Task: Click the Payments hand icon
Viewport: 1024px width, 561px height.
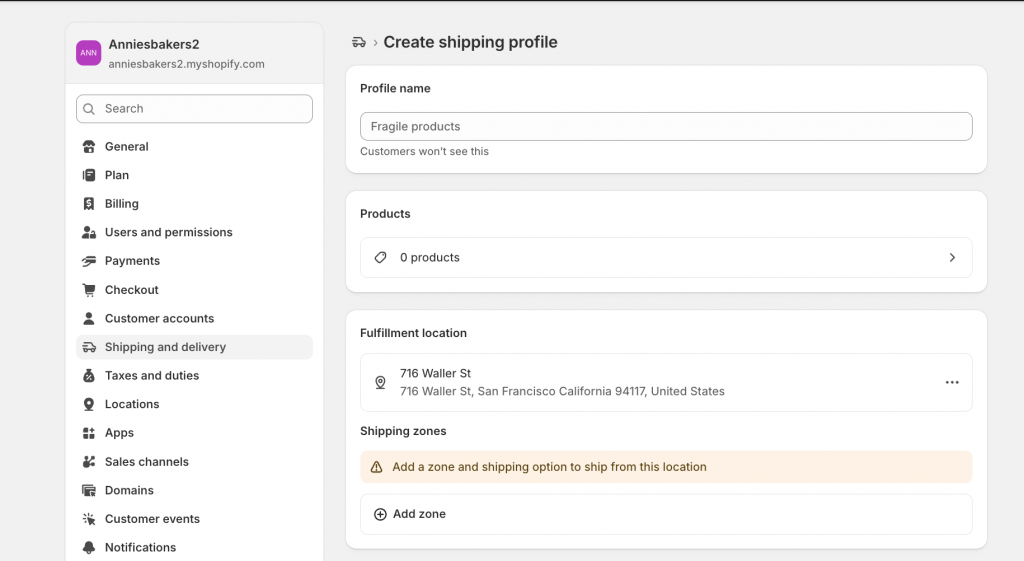Action: coord(89,261)
